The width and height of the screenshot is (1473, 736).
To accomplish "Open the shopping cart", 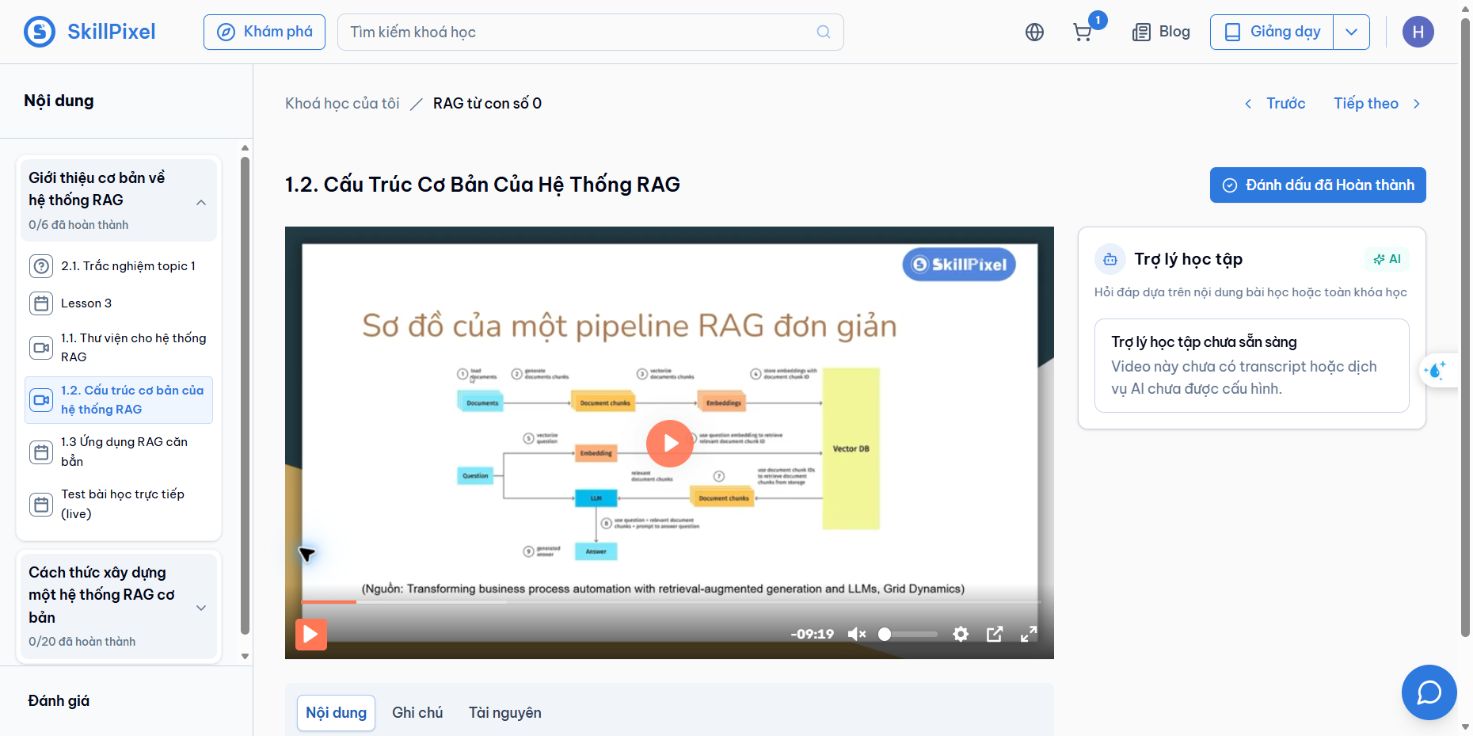I will click(1082, 32).
